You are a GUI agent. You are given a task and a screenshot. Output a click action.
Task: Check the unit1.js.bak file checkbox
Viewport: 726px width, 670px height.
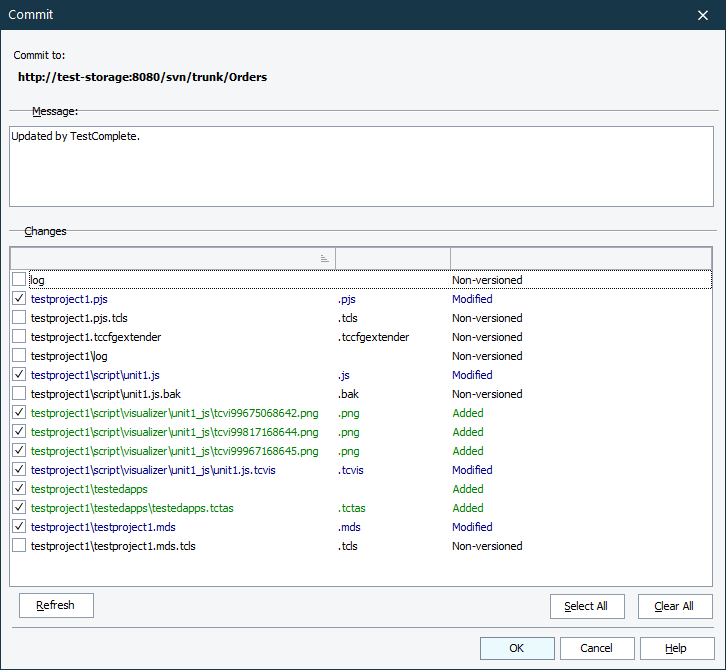(x=19, y=394)
